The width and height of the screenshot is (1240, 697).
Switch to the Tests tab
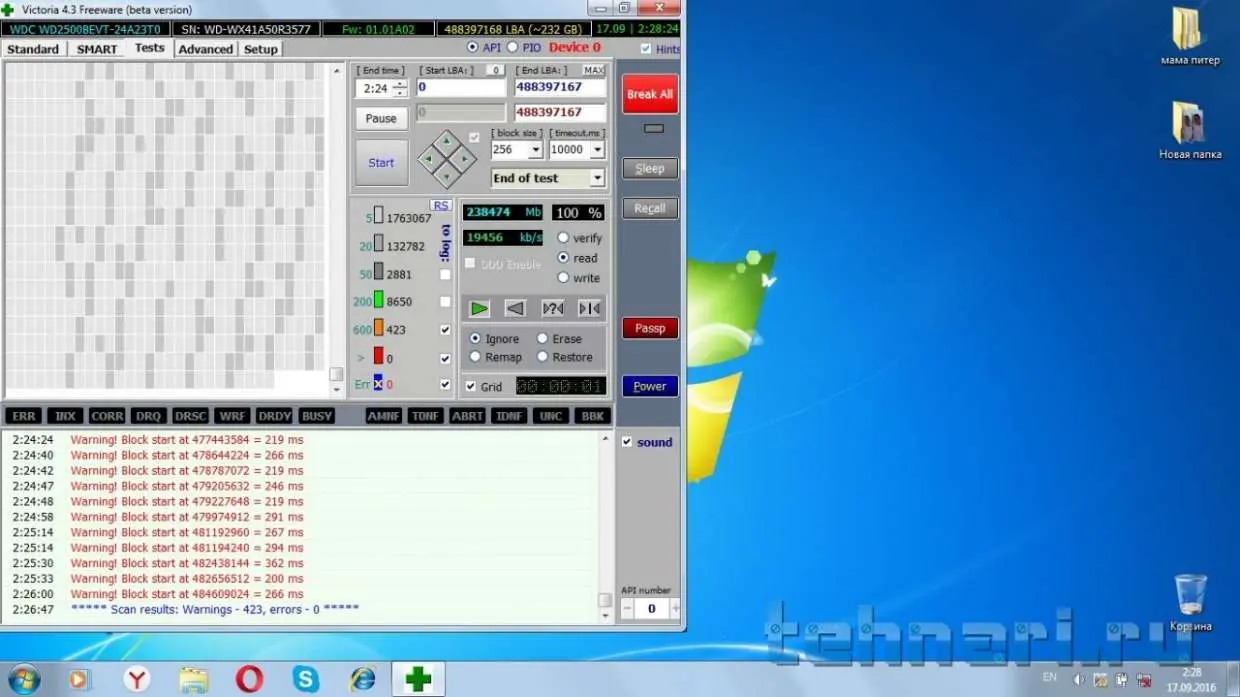coord(149,48)
